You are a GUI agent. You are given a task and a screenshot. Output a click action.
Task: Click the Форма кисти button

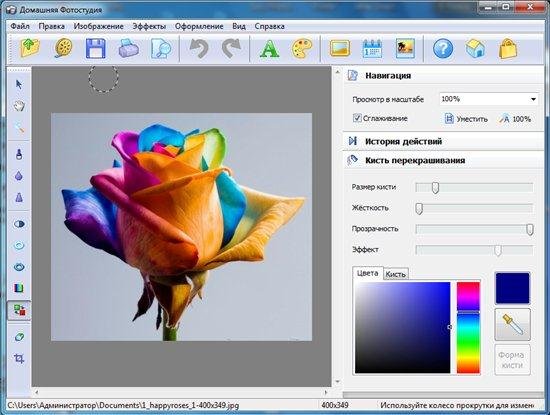point(512,360)
